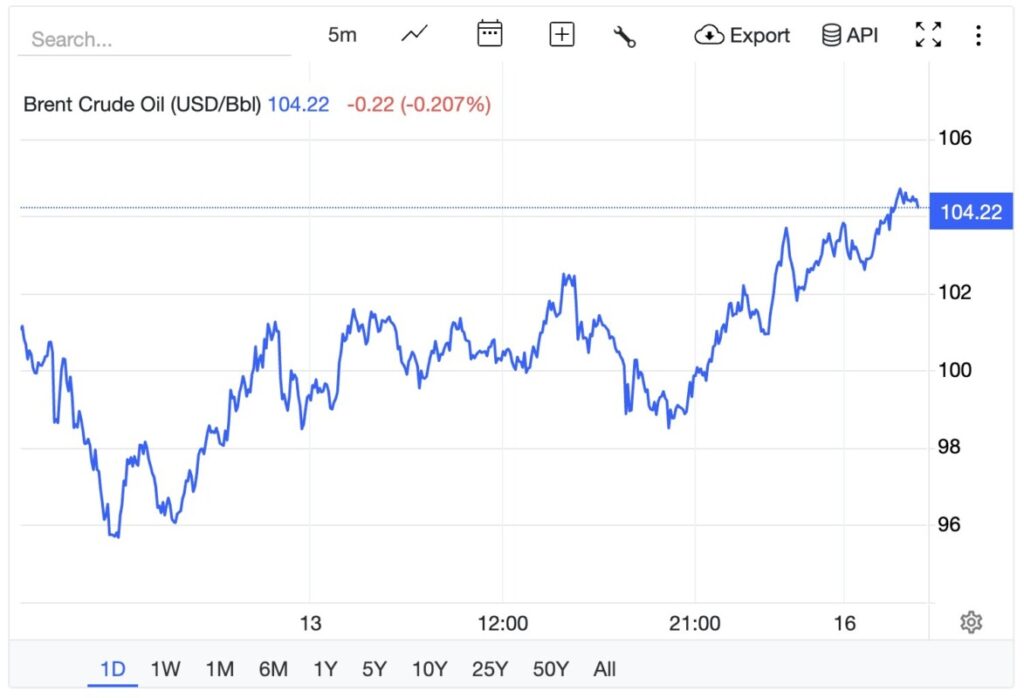Image resolution: width=1024 pixels, height=698 pixels.
Task: Click the chart type line icon
Action: pos(414,35)
